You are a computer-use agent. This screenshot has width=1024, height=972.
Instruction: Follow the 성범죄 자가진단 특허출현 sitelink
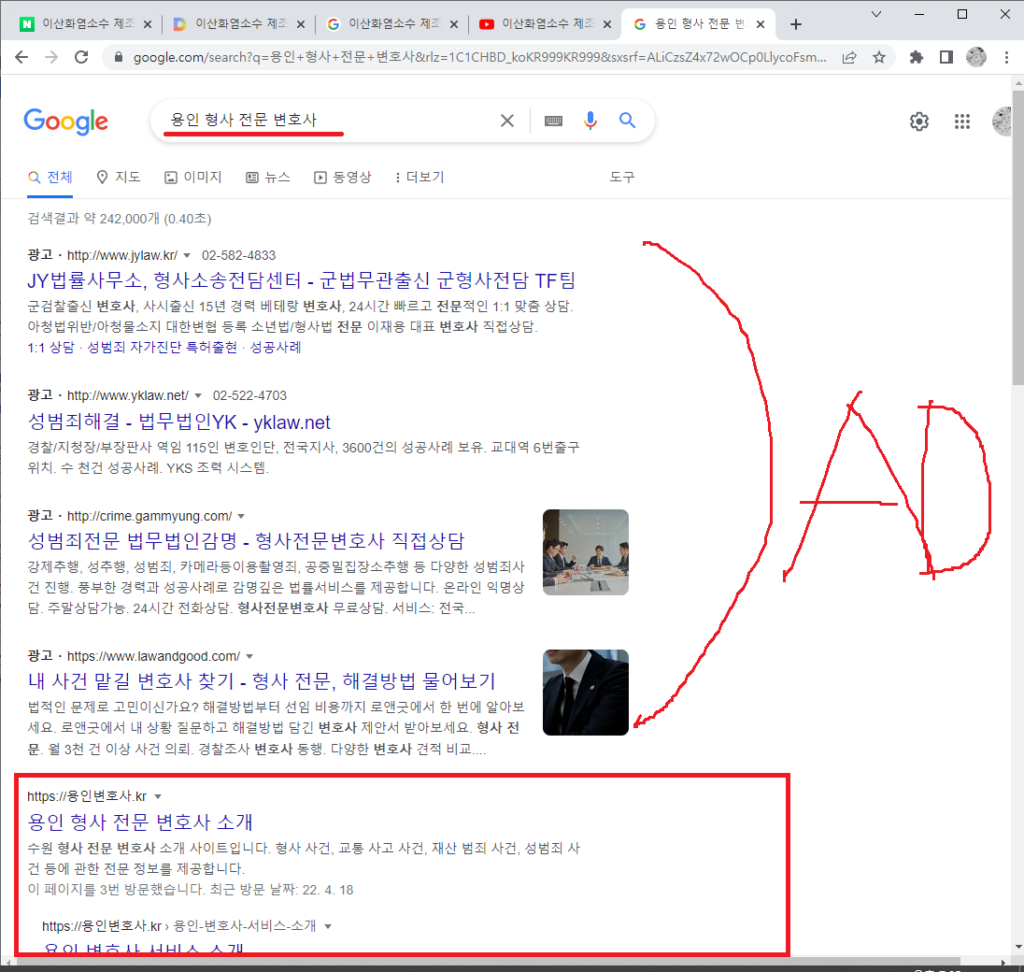pos(162,347)
